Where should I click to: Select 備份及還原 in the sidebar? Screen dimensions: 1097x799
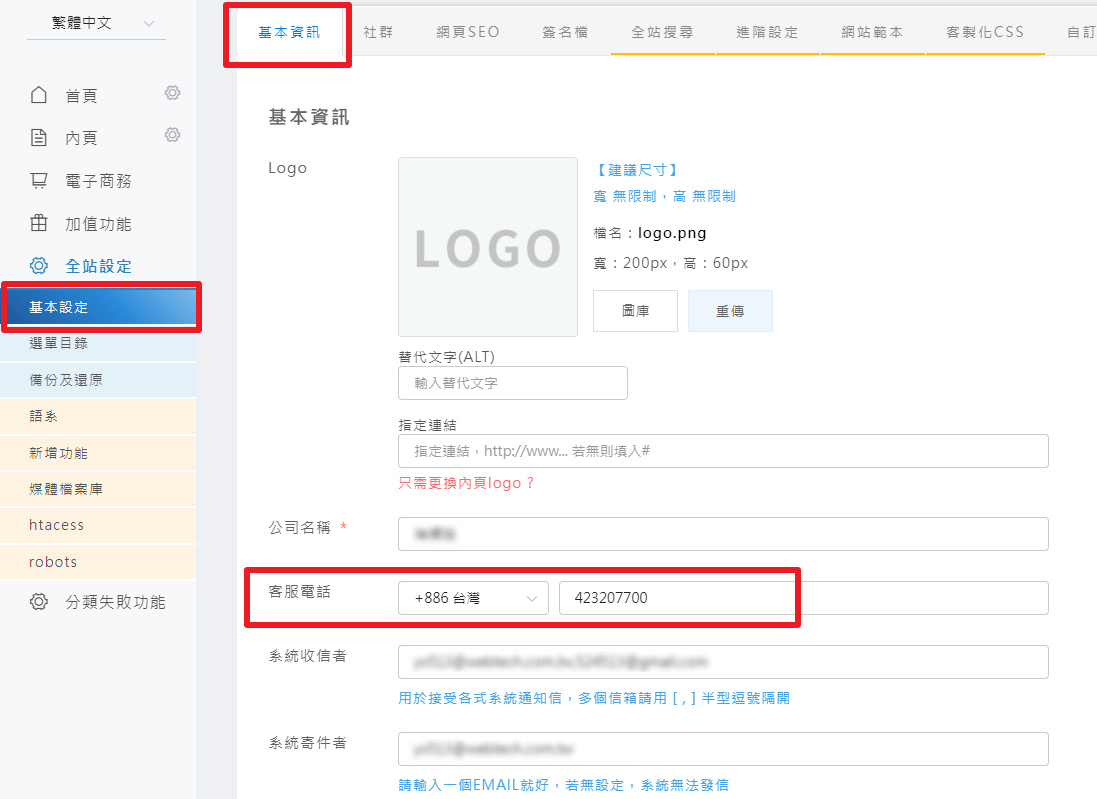tap(66, 380)
